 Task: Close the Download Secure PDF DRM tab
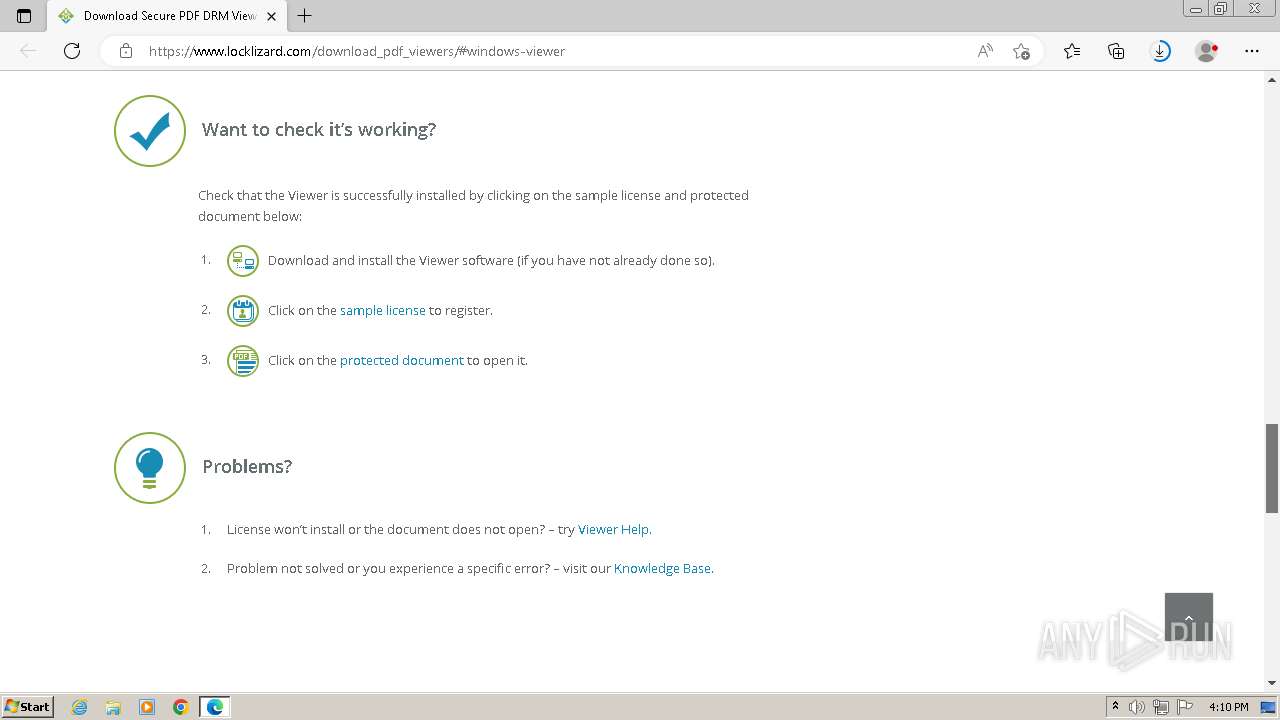[x=271, y=16]
